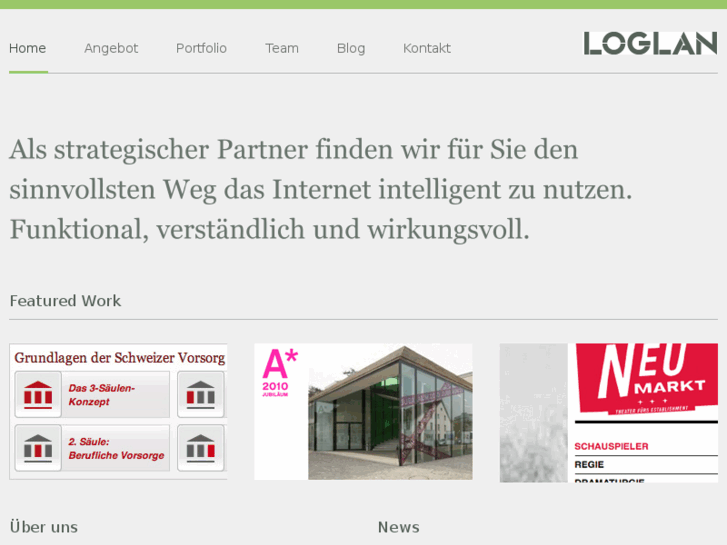This screenshot has width=727, height=545.
Task: Click the pillar icon beside 2. Säule
Action: 38,448
